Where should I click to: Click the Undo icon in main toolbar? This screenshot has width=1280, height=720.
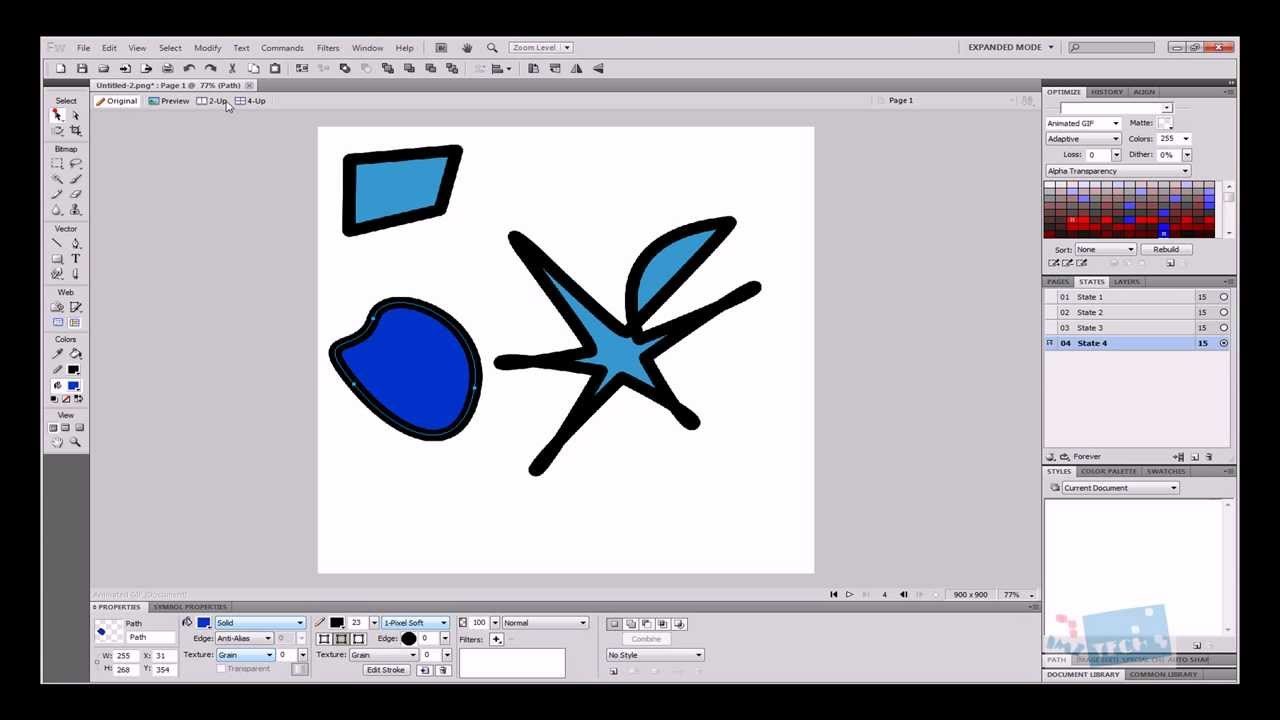click(189, 68)
